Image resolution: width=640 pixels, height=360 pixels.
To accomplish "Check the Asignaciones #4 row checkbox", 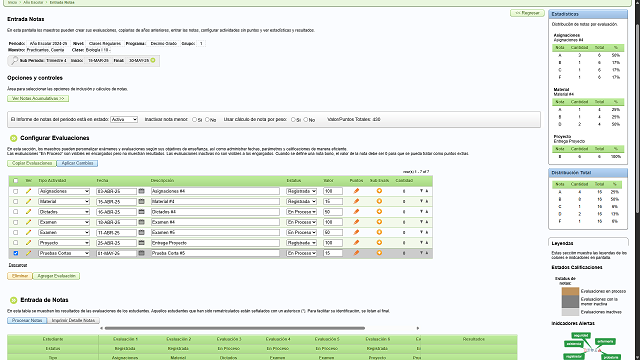I will point(16,191).
